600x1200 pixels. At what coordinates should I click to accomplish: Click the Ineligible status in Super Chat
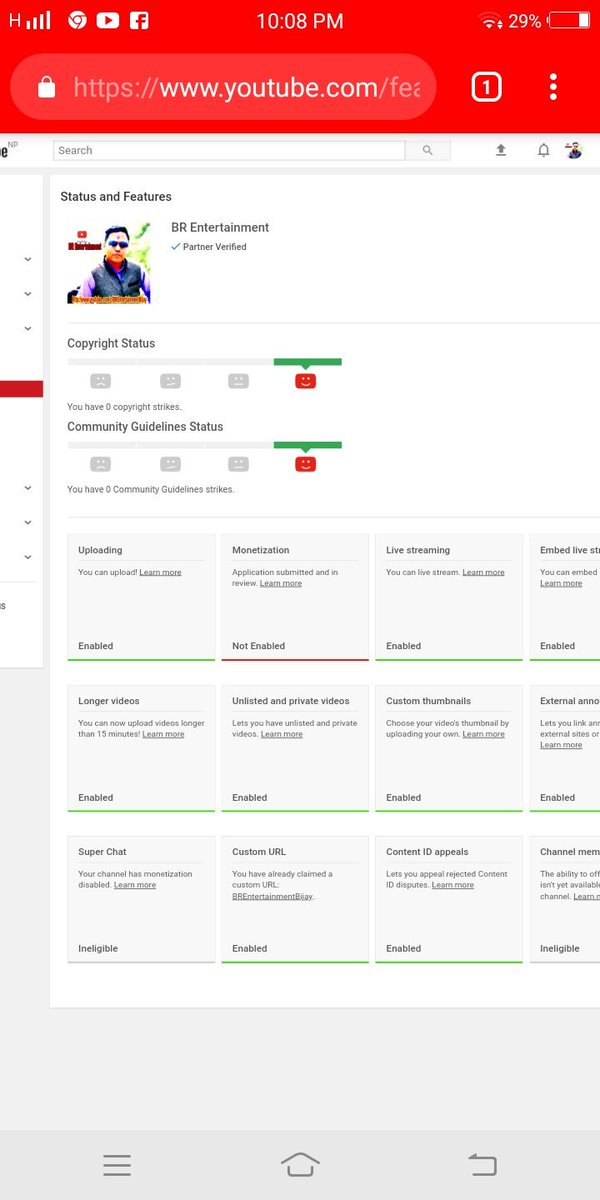click(99, 949)
